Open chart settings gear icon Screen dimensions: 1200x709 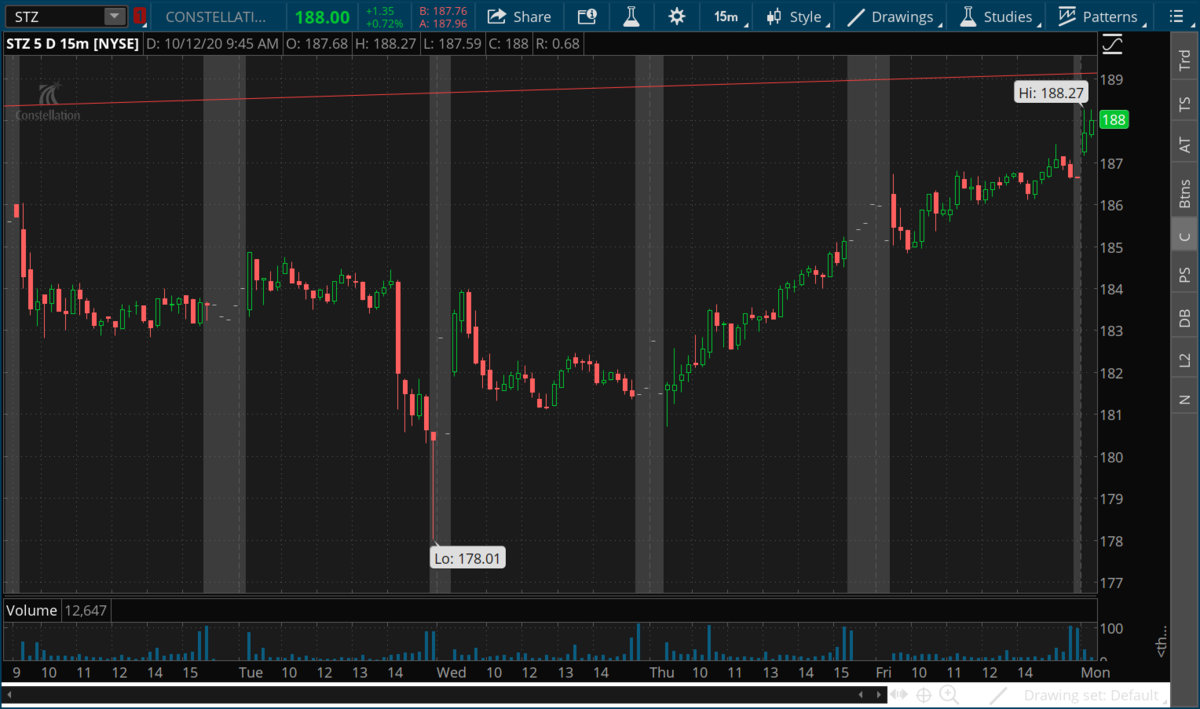[x=677, y=17]
